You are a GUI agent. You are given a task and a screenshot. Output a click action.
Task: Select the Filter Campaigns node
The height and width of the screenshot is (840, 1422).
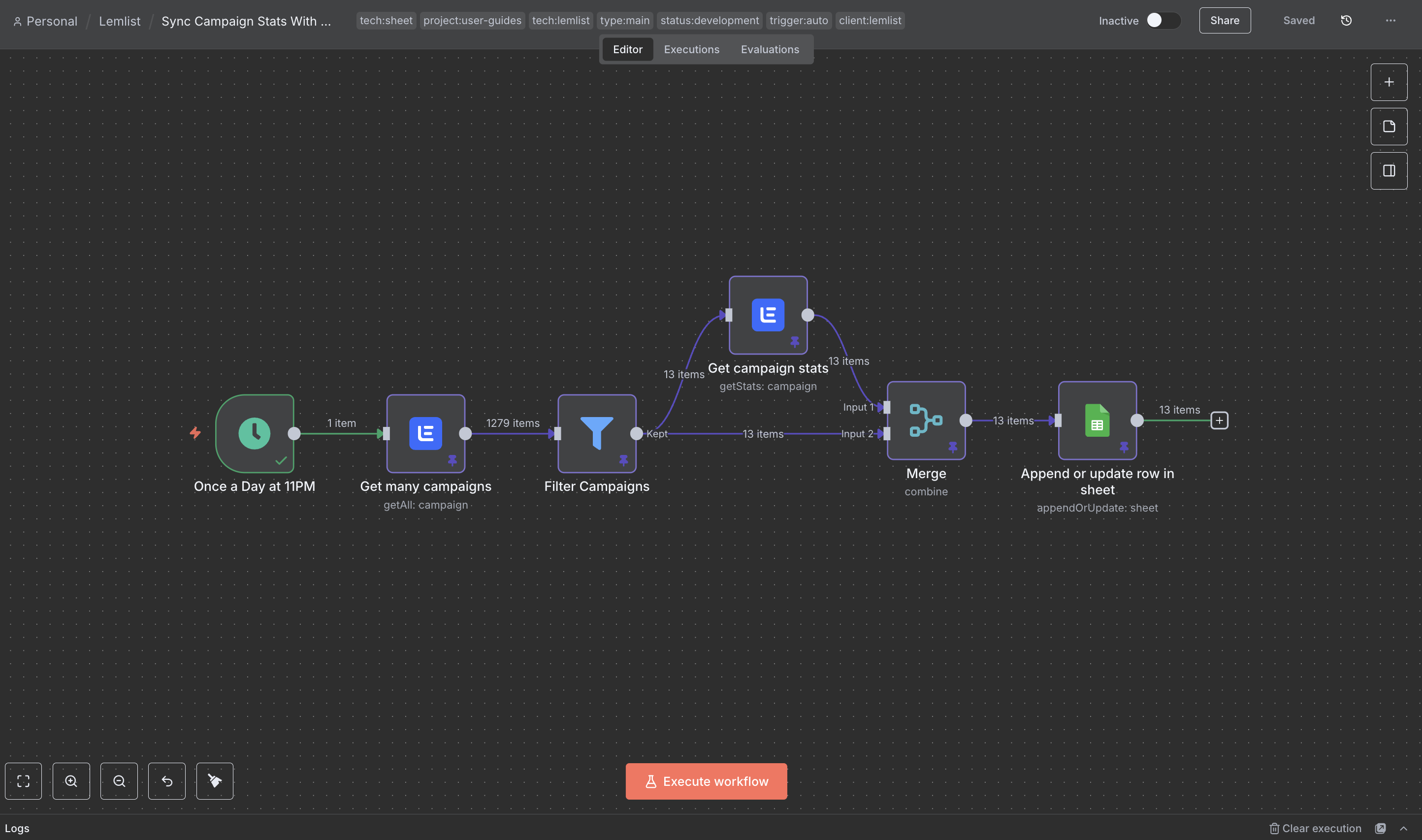pos(596,433)
